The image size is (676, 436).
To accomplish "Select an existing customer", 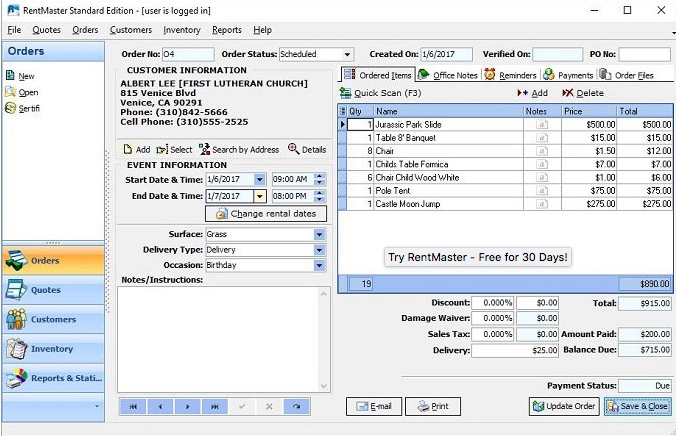I will point(174,150).
